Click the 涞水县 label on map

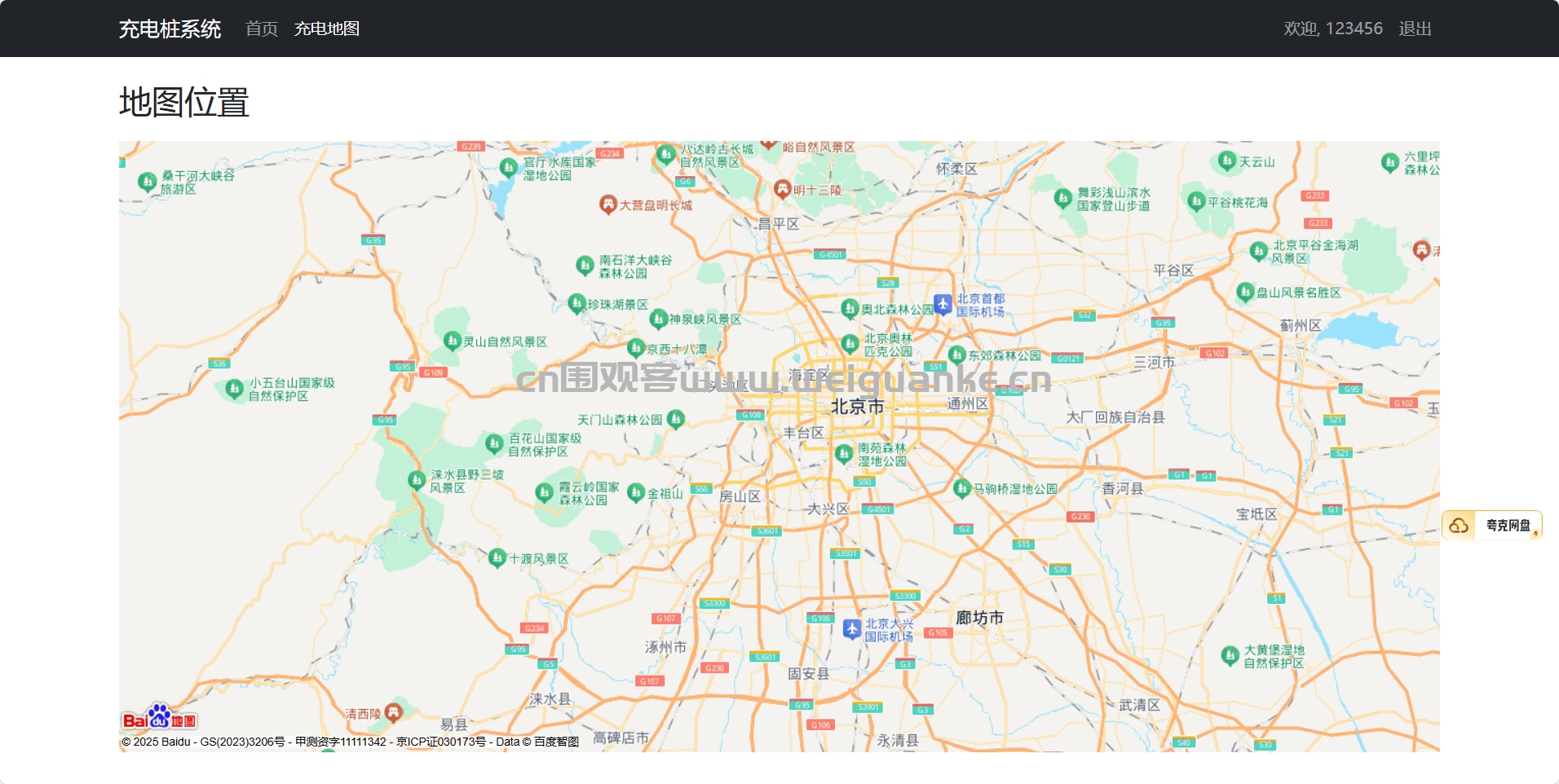550,699
